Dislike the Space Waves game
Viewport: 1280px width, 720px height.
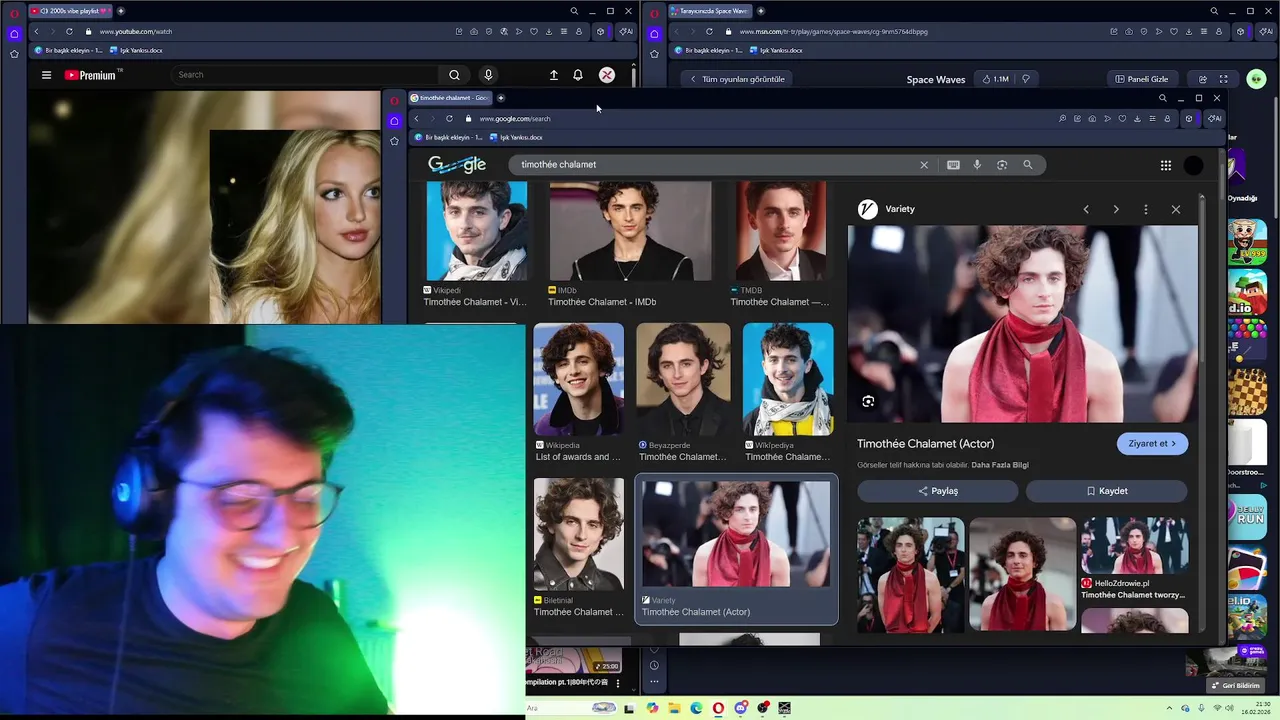[x=1026, y=79]
